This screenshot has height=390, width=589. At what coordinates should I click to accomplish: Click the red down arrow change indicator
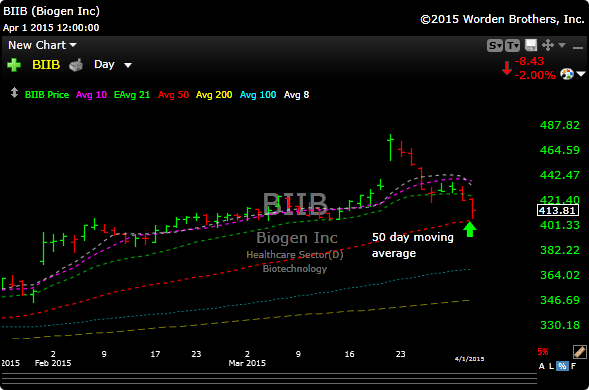507,68
